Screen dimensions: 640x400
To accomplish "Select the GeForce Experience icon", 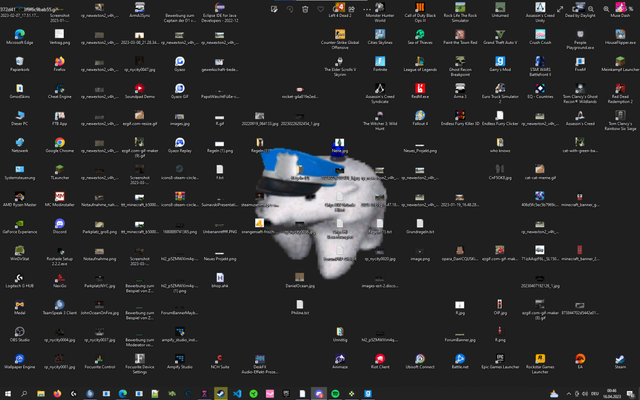I will pyautogui.click(x=20, y=226).
